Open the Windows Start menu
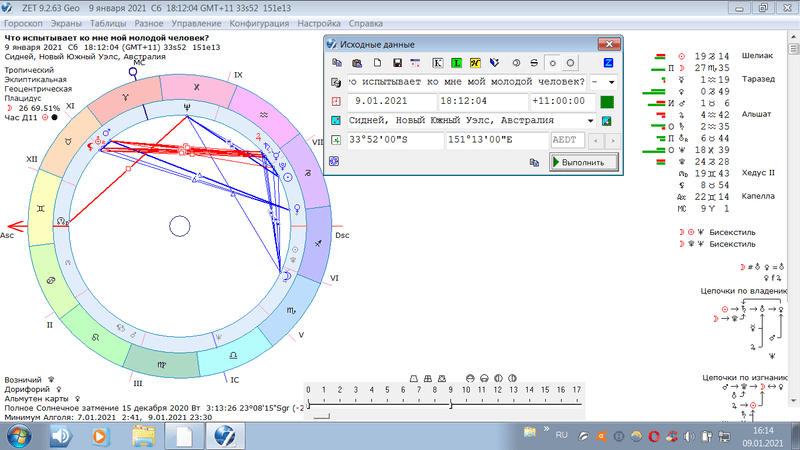Image resolution: width=800 pixels, height=450 pixels. (19, 436)
